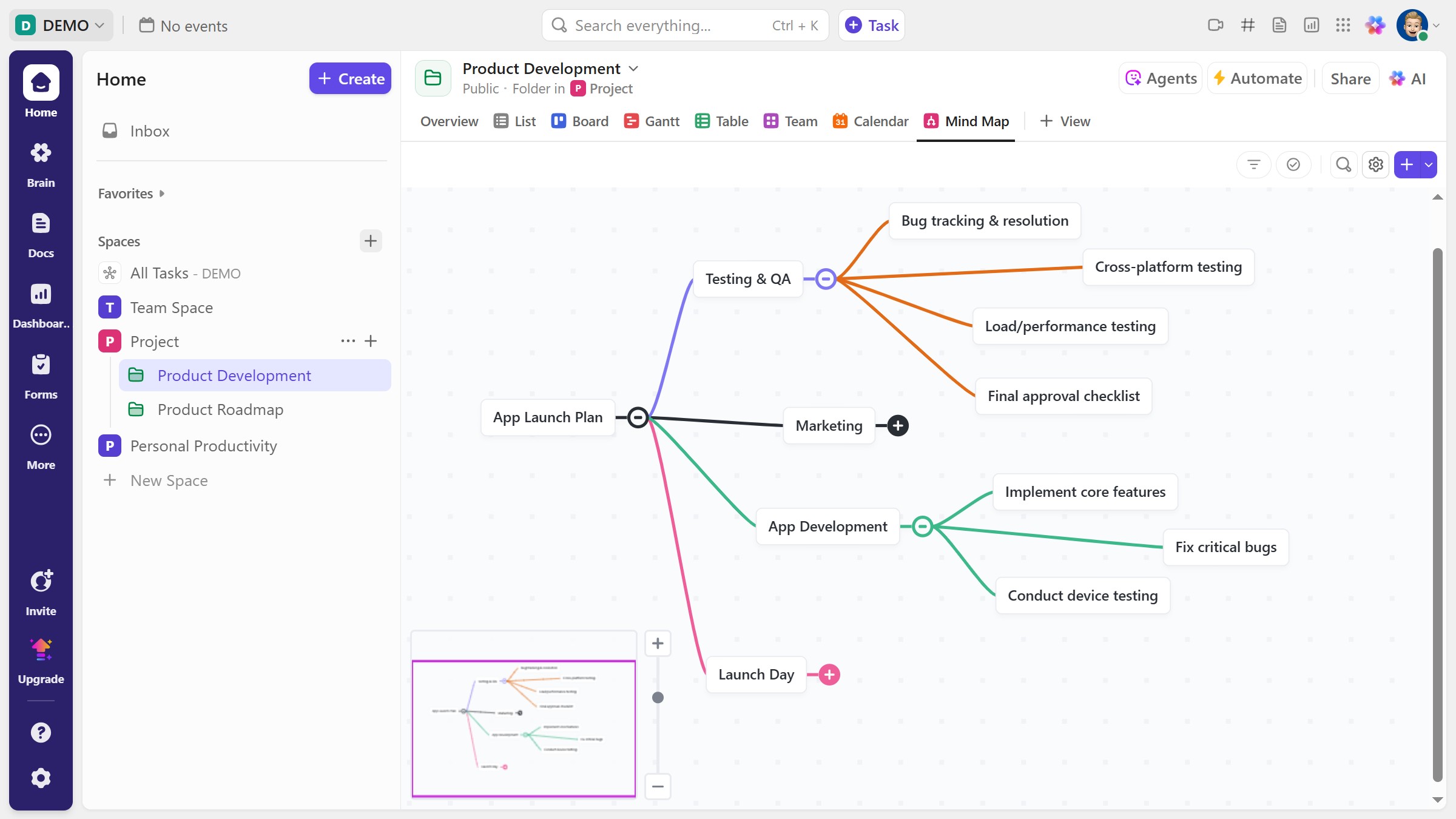Collapse the App Development branch
Screen dimensions: 1456x819
(923, 526)
